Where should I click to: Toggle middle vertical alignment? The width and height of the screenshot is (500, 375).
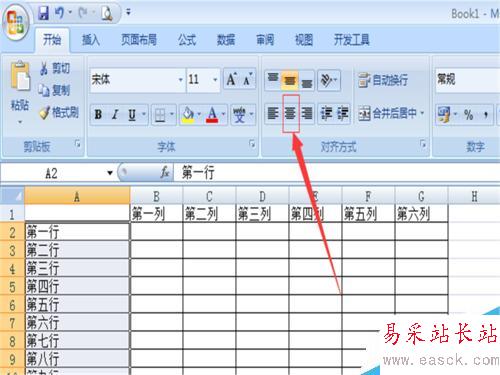click(290, 80)
